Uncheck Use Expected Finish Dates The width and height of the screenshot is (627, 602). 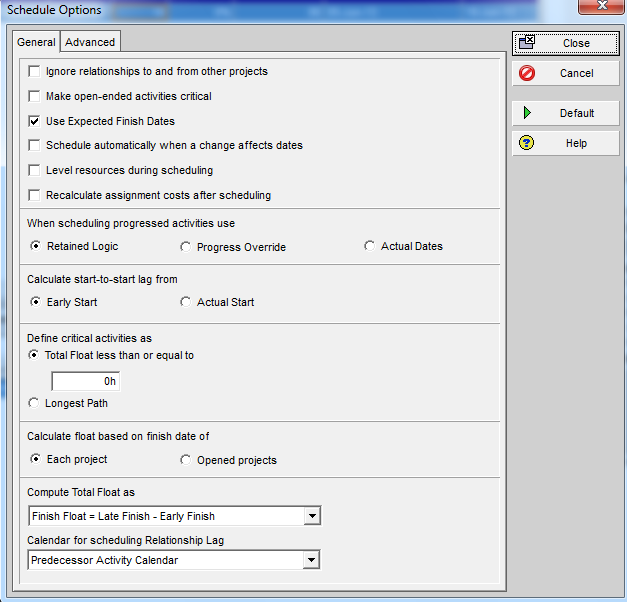[34, 121]
